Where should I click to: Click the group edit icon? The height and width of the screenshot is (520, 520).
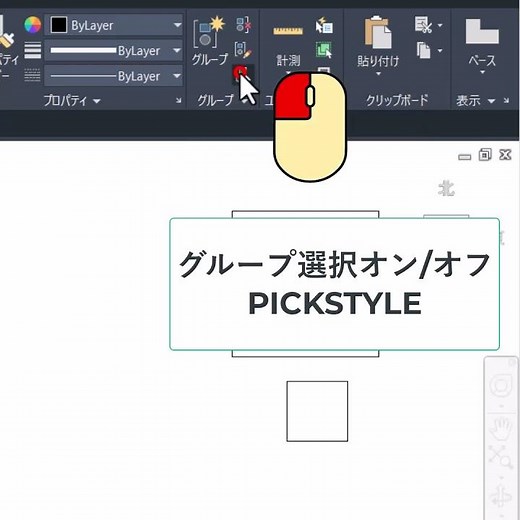(244, 50)
